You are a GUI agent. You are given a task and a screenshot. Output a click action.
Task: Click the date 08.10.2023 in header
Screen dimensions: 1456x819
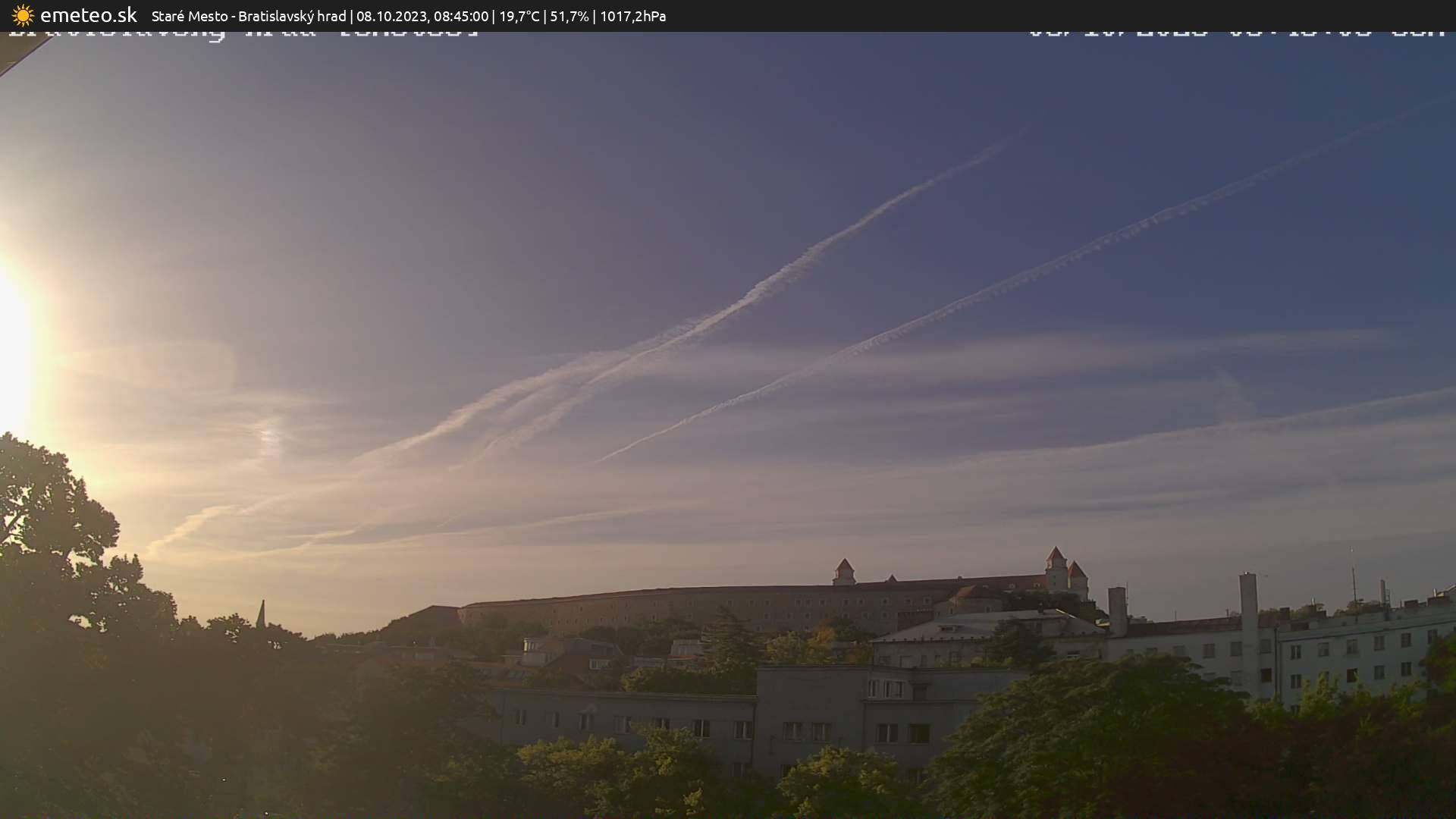pos(391,16)
